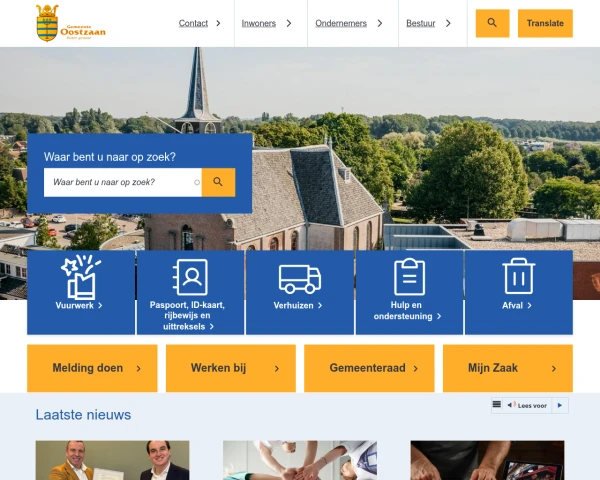Select the Verhuizen moving truck icon

click(300, 279)
